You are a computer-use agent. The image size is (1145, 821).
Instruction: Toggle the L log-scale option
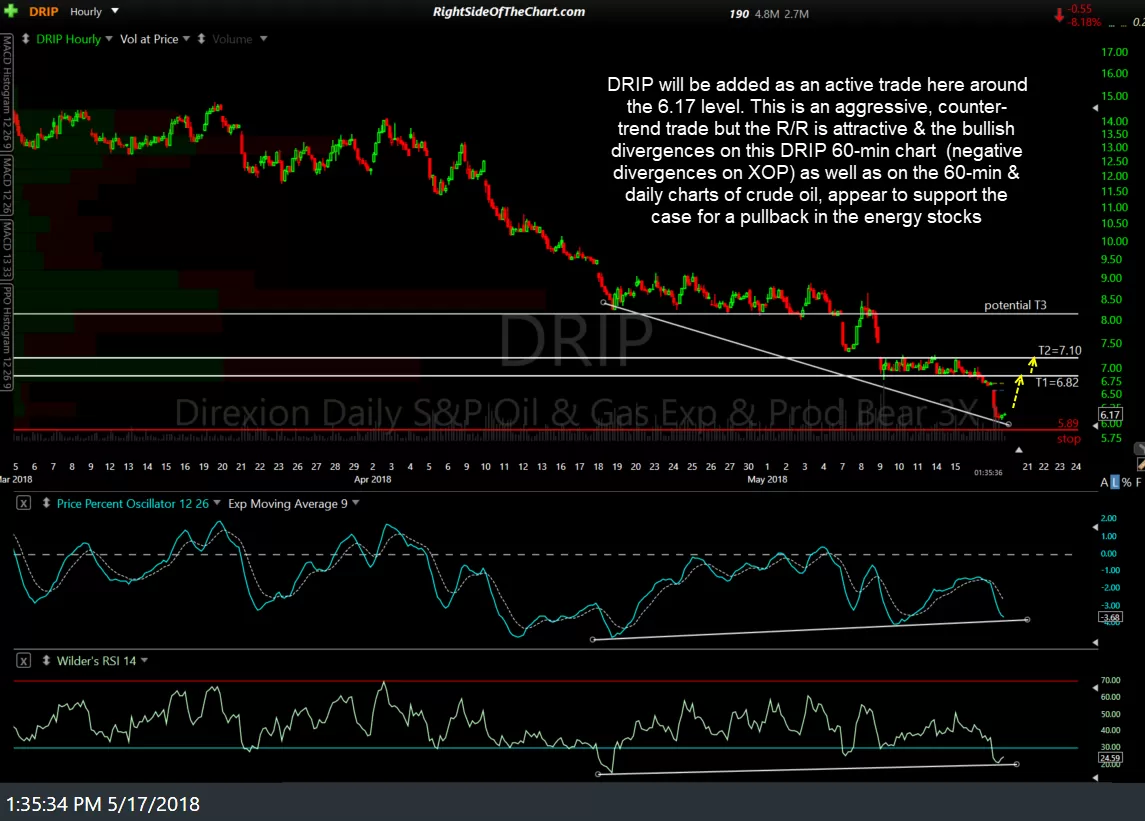point(1114,483)
